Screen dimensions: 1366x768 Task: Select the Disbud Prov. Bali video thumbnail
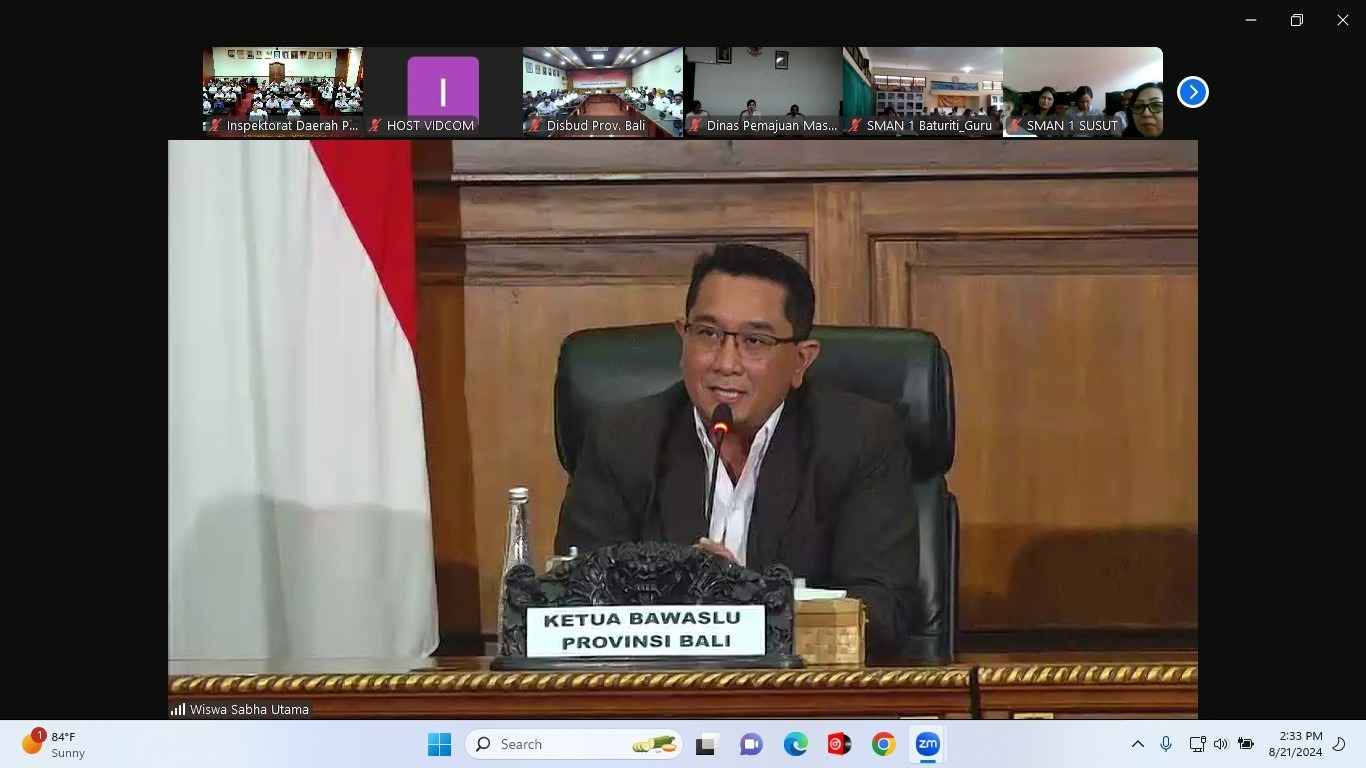coord(603,91)
